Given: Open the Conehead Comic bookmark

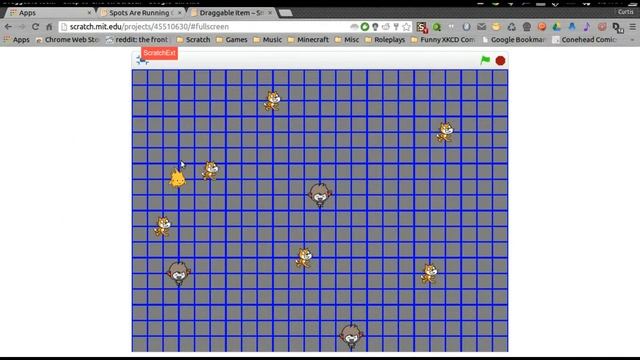Looking at the screenshot, I should click(x=584, y=40).
